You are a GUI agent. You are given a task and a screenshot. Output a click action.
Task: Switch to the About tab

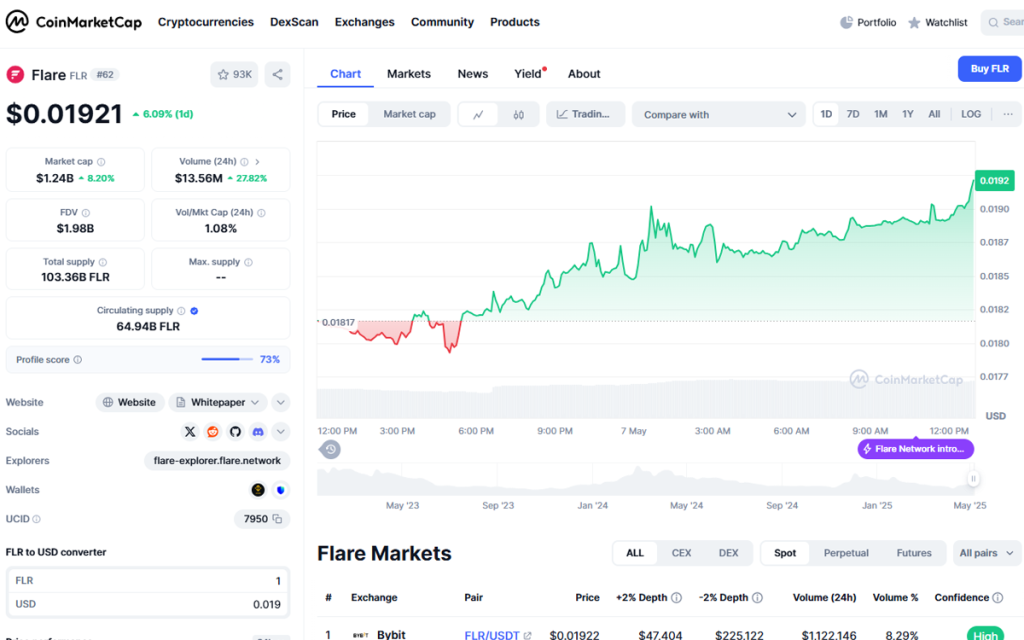[x=584, y=74]
